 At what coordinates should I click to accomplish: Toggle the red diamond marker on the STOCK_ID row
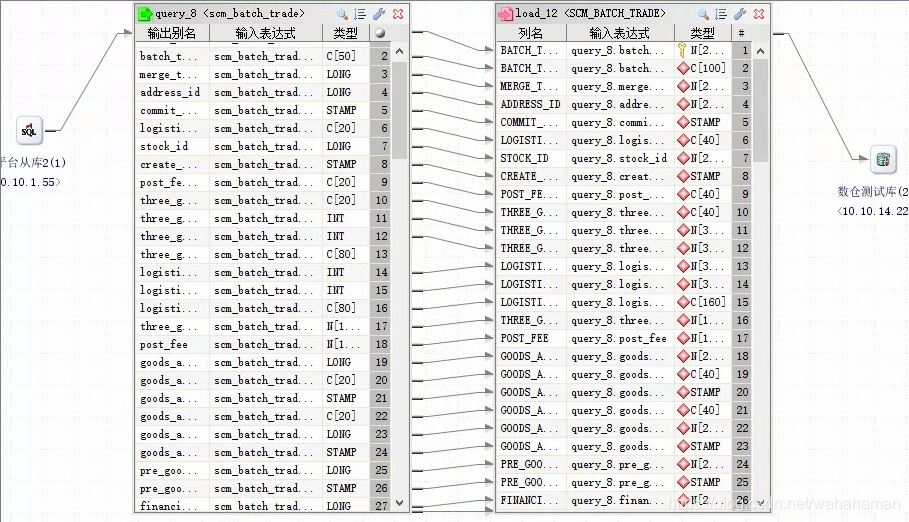tap(683, 158)
